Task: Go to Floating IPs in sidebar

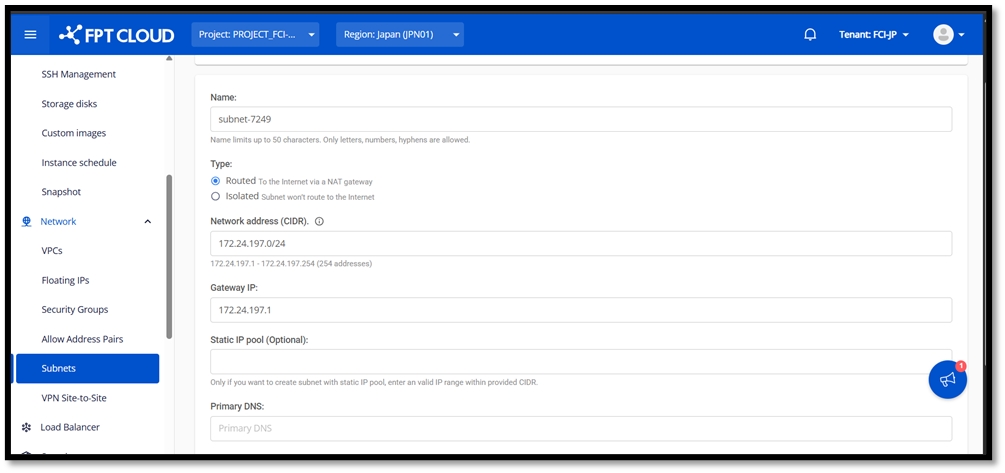Action: (x=65, y=281)
